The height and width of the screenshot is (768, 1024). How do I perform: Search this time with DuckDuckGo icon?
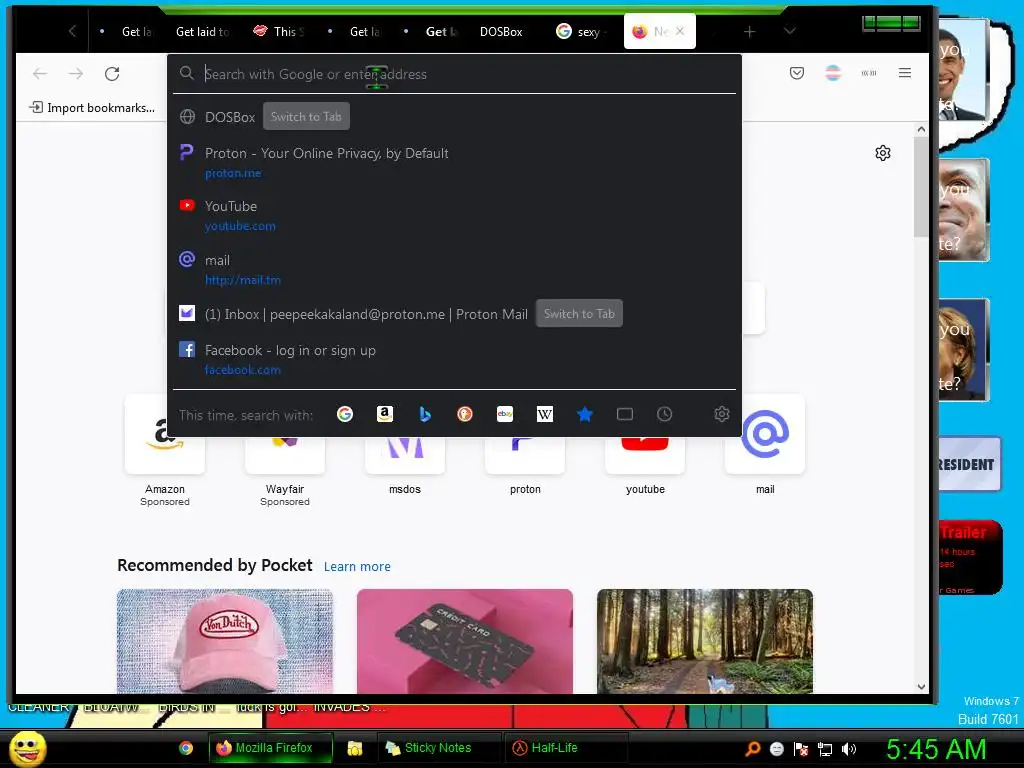[x=465, y=414]
